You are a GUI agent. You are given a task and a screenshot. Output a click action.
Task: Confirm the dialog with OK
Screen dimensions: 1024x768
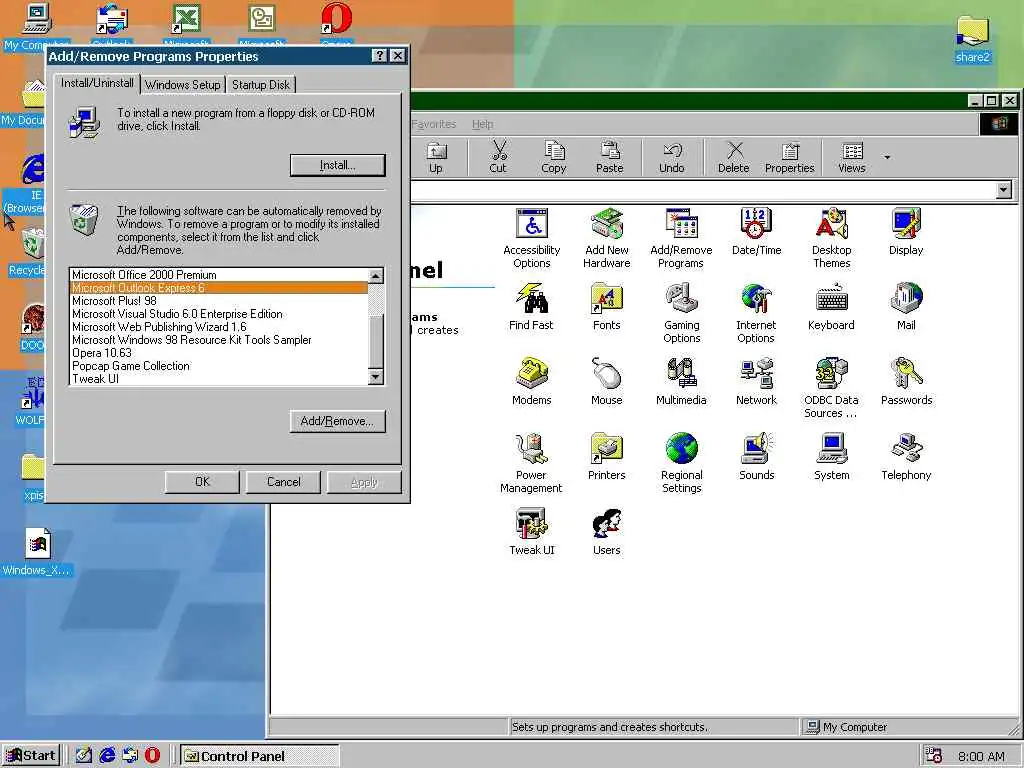[202, 482]
